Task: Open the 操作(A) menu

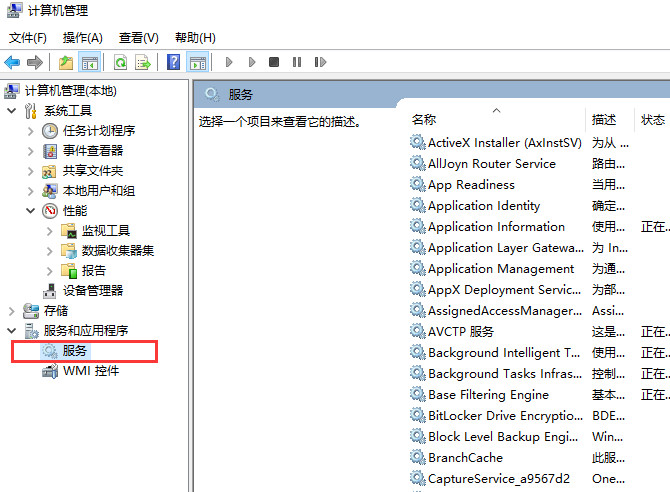Action: point(82,38)
